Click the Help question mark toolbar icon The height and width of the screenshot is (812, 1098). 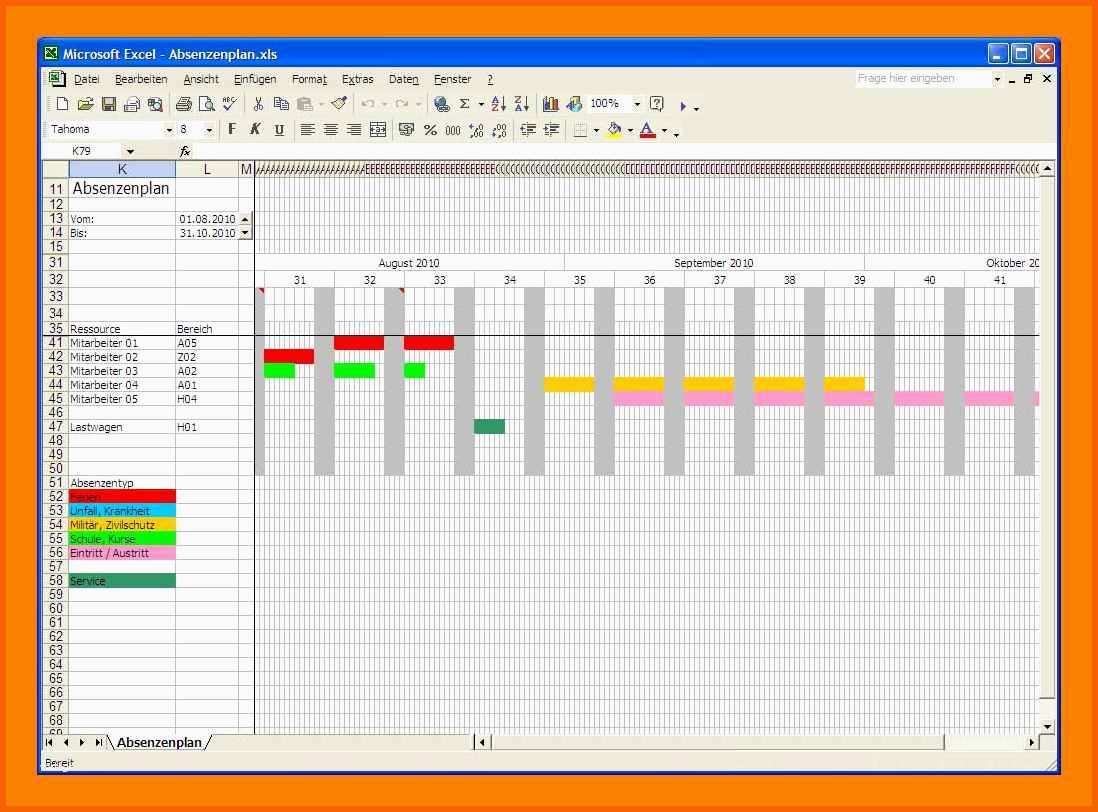657,104
